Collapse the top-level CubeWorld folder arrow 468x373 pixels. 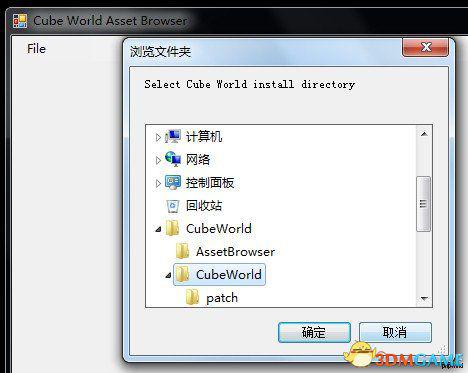click(x=158, y=229)
